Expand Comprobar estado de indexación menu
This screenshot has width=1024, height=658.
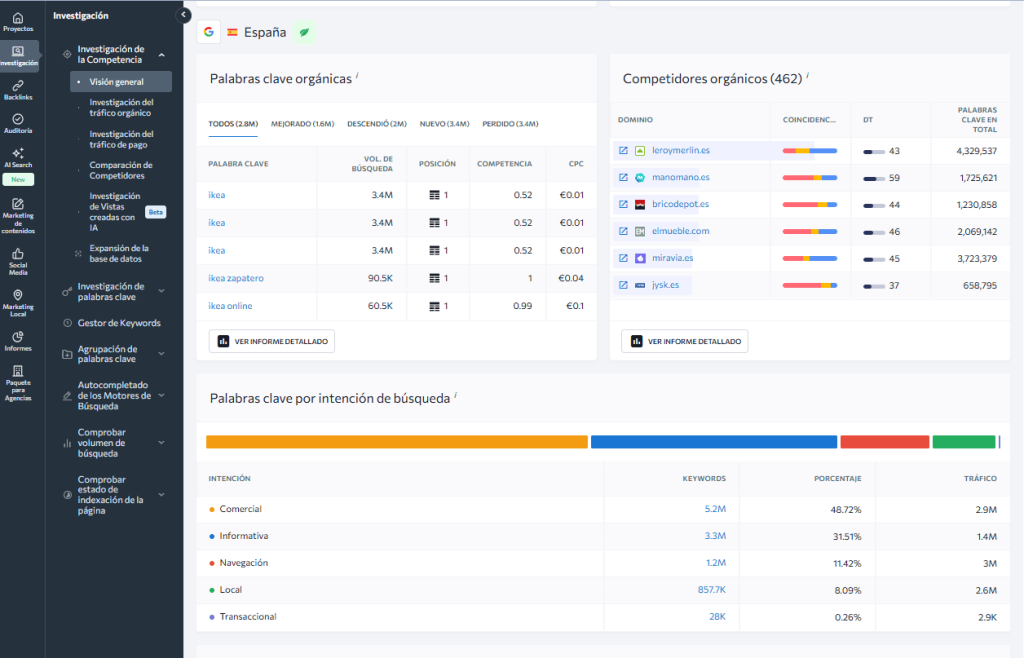coord(162,495)
